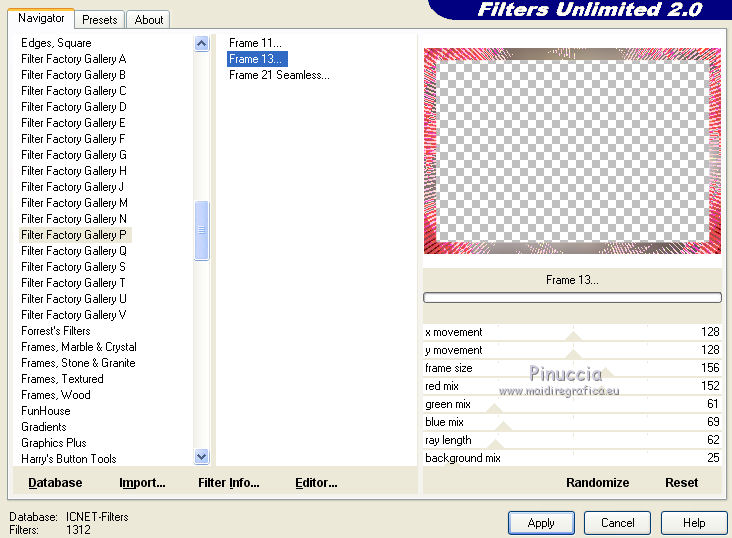Switch to the Navigator tab
Screen dimensions: 732x538
(x=41, y=18)
